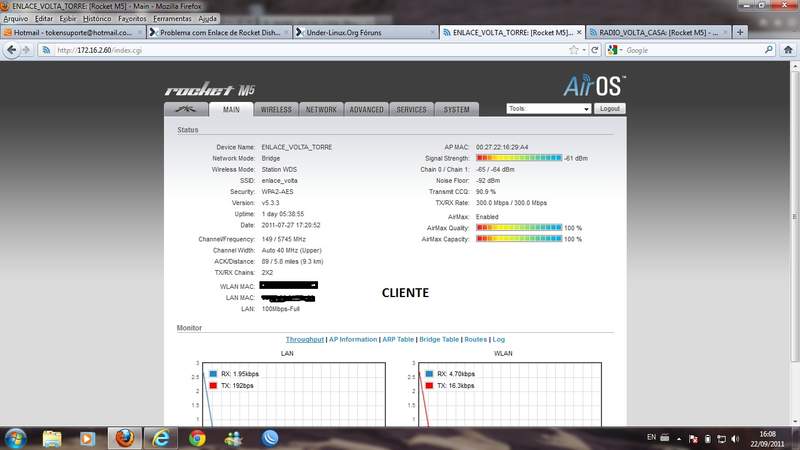Switch to the MAIN tab
Viewport: 800px width, 450px height.
pos(231,109)
